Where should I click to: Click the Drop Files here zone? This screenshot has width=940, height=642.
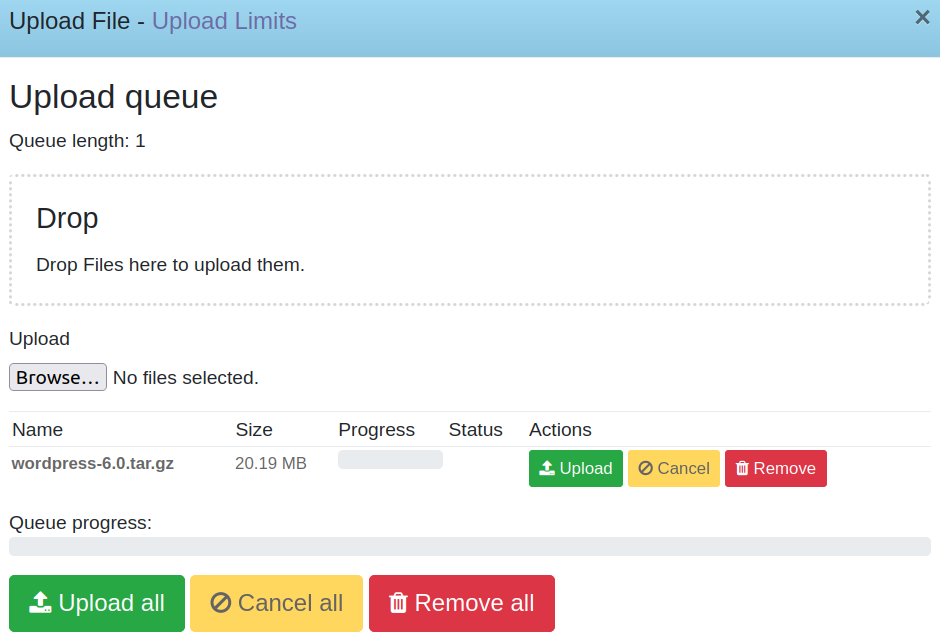470,241
